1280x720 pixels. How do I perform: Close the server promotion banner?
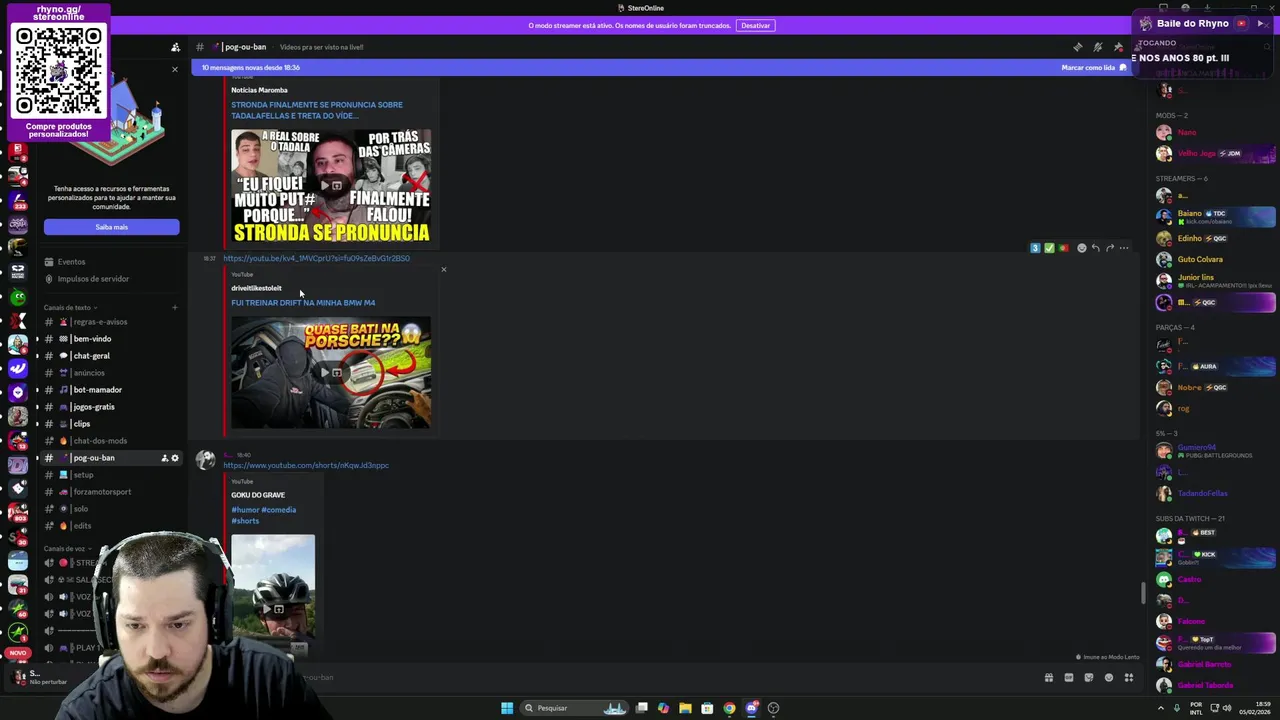pos(174,70)
